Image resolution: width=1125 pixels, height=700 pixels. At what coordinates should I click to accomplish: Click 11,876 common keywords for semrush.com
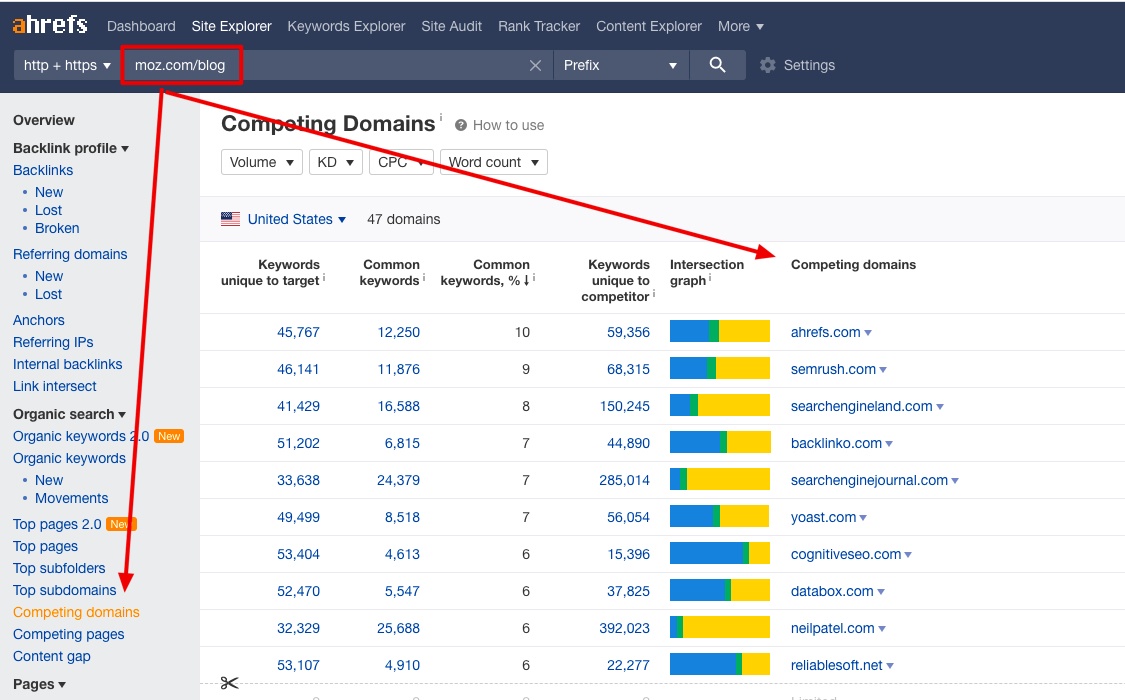[x=399, y=370]
